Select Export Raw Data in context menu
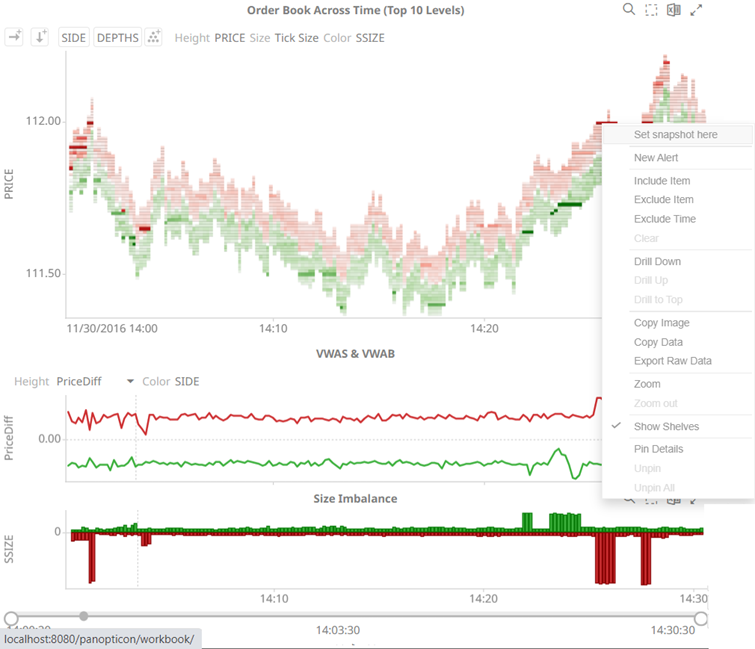Image resolution: width=755 pixels, height=649 pixels. click(x=672, y=361)
